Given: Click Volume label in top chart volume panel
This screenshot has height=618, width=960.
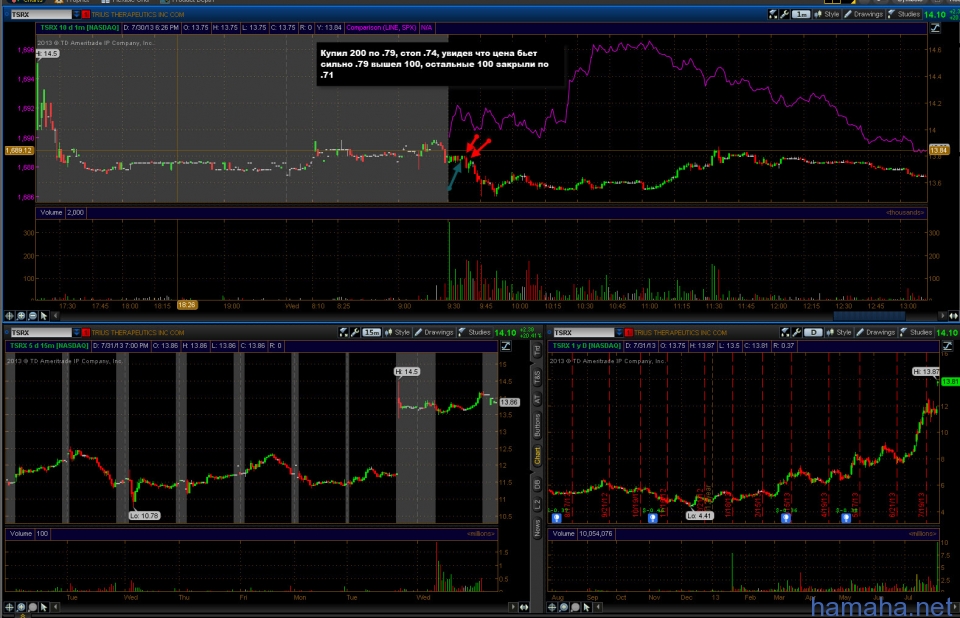Looking at the screenshot, I should 51,213.
